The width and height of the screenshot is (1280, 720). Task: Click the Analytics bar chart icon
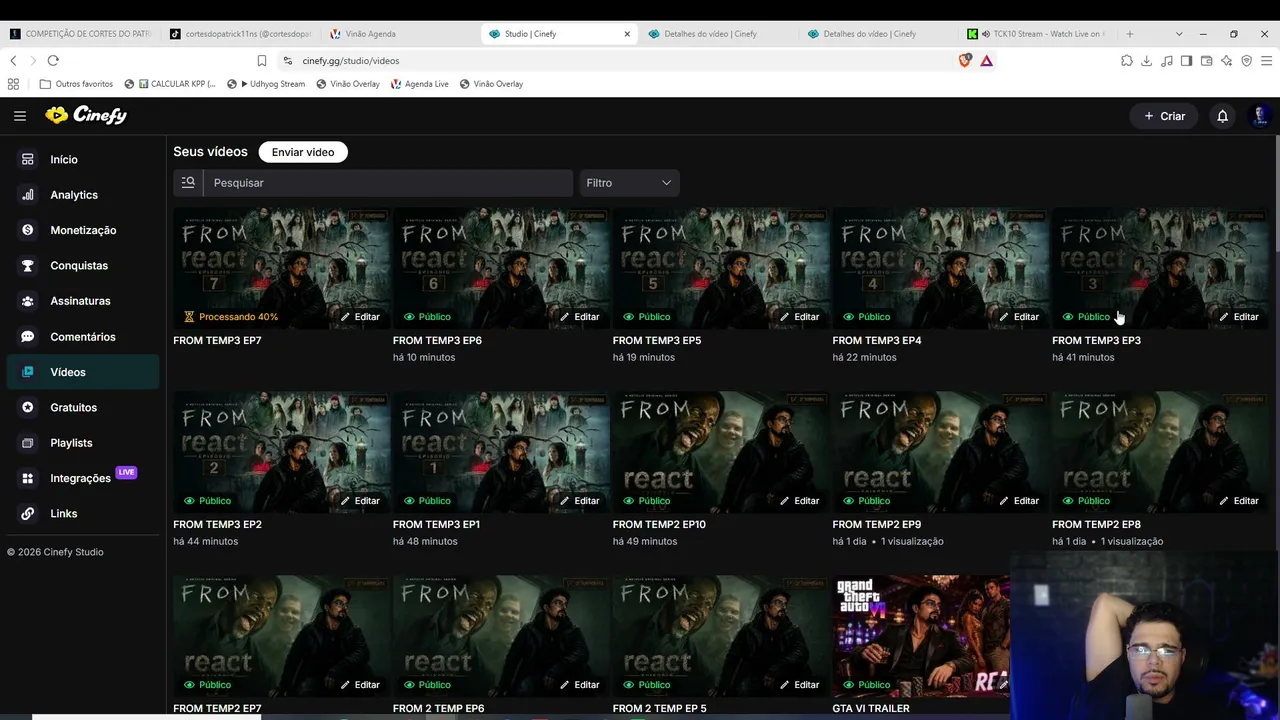click(x=28, y=195)
